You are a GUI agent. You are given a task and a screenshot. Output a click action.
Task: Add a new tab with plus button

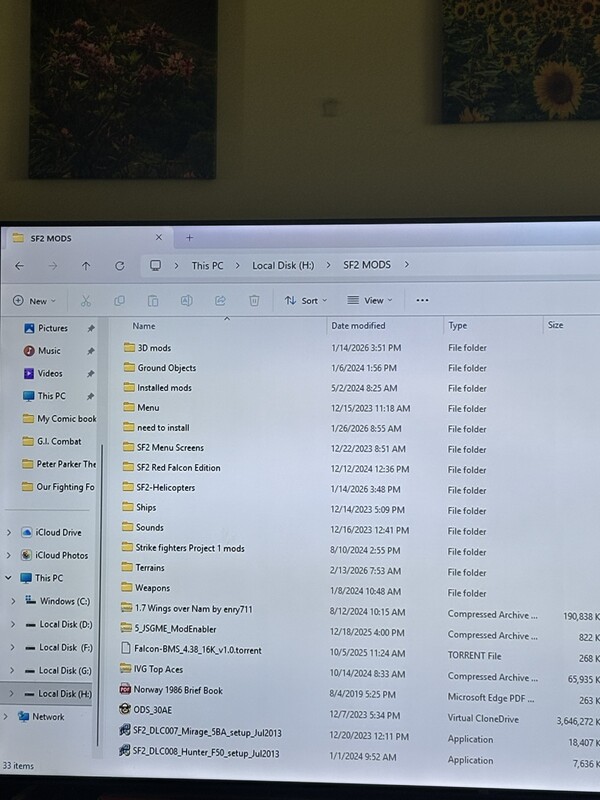[189, 238]
